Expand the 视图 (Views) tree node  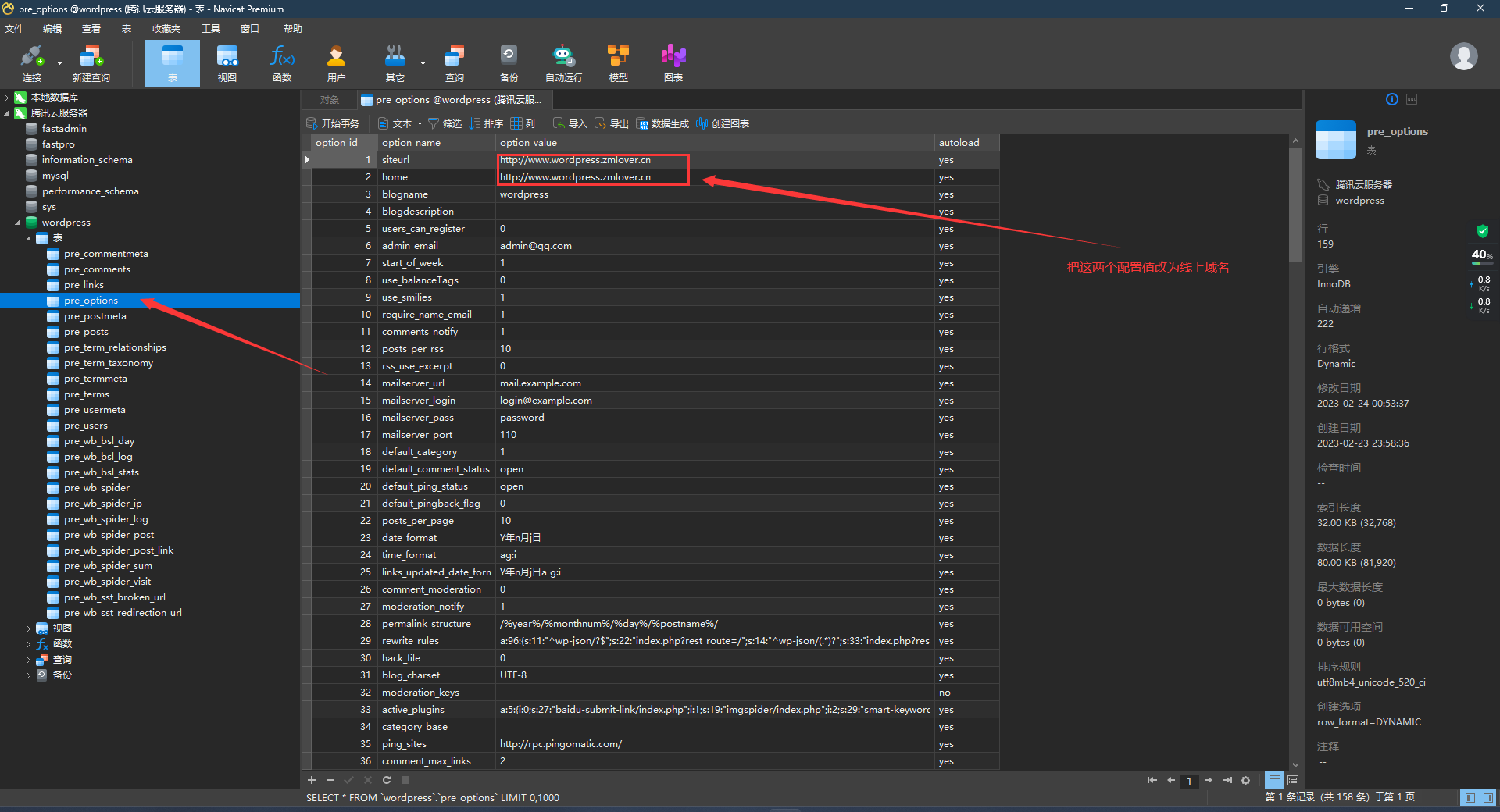(x=28, y=629)
